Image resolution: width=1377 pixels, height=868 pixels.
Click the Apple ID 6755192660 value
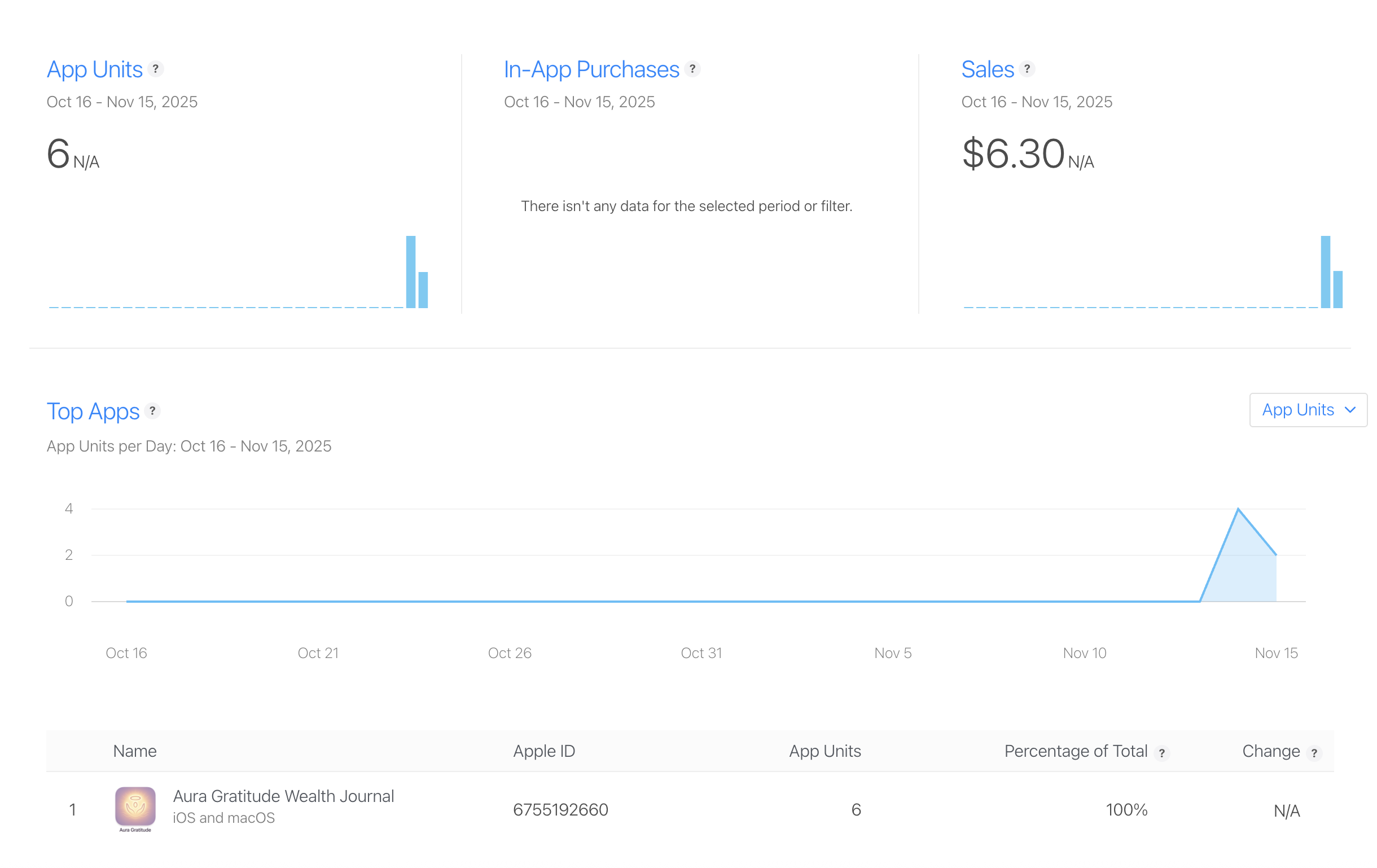click(560, 810)
